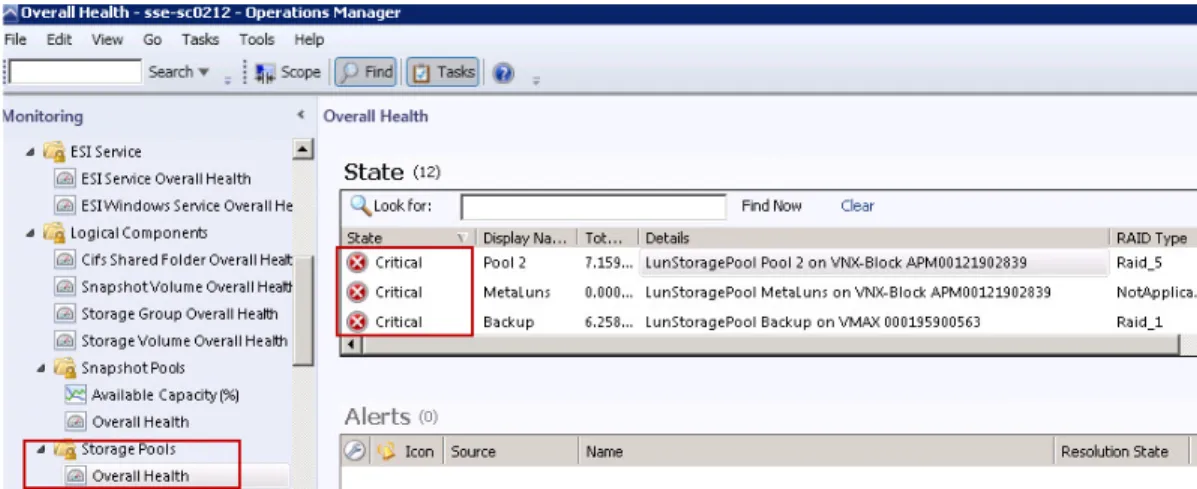Screen dimensions: 1197x489
Task: Sort by the State column header
Action: pos(408,238)
